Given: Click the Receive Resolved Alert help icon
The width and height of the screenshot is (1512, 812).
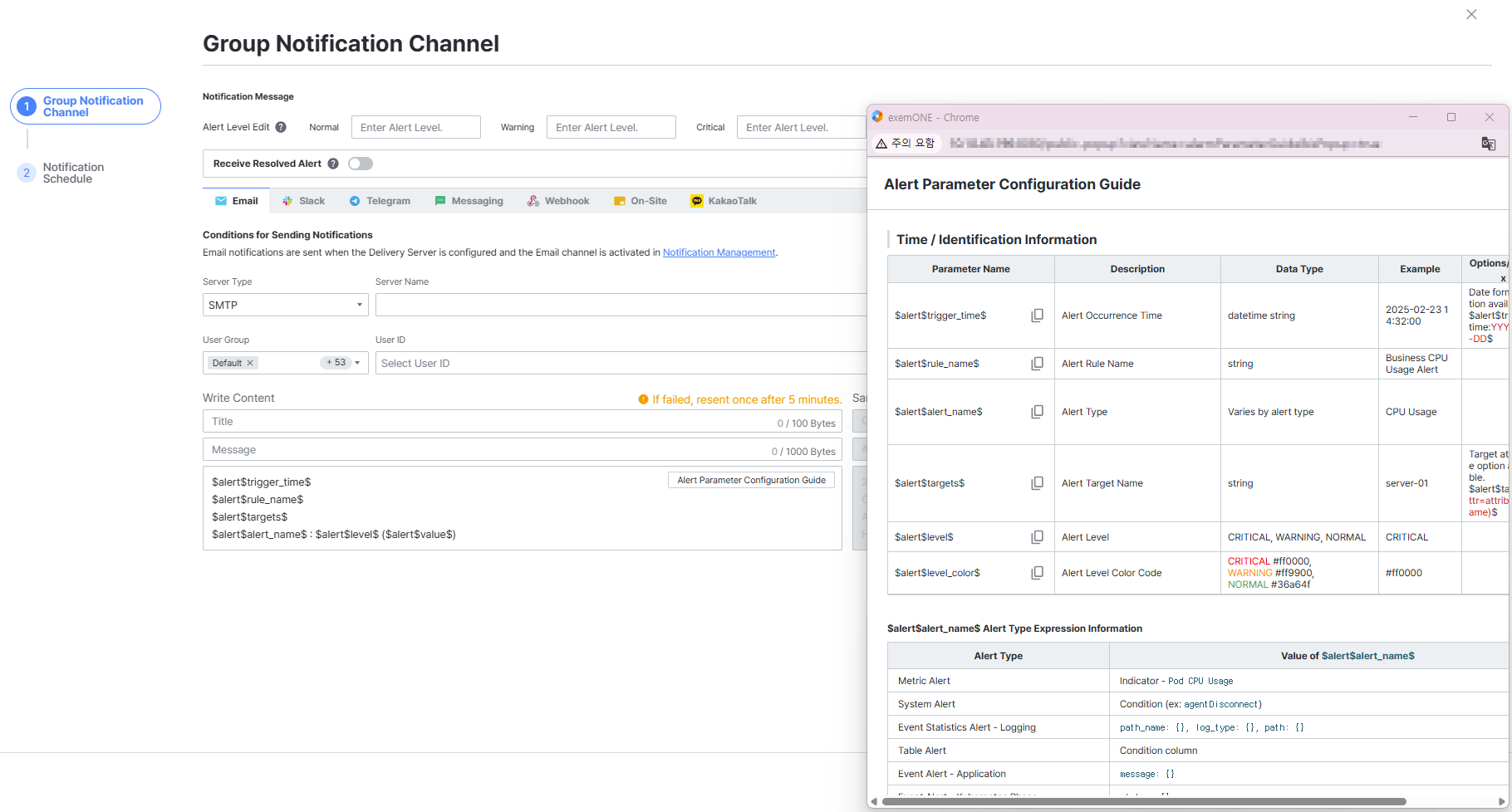Looking at the screenshot, I should [x=333, y=164].
